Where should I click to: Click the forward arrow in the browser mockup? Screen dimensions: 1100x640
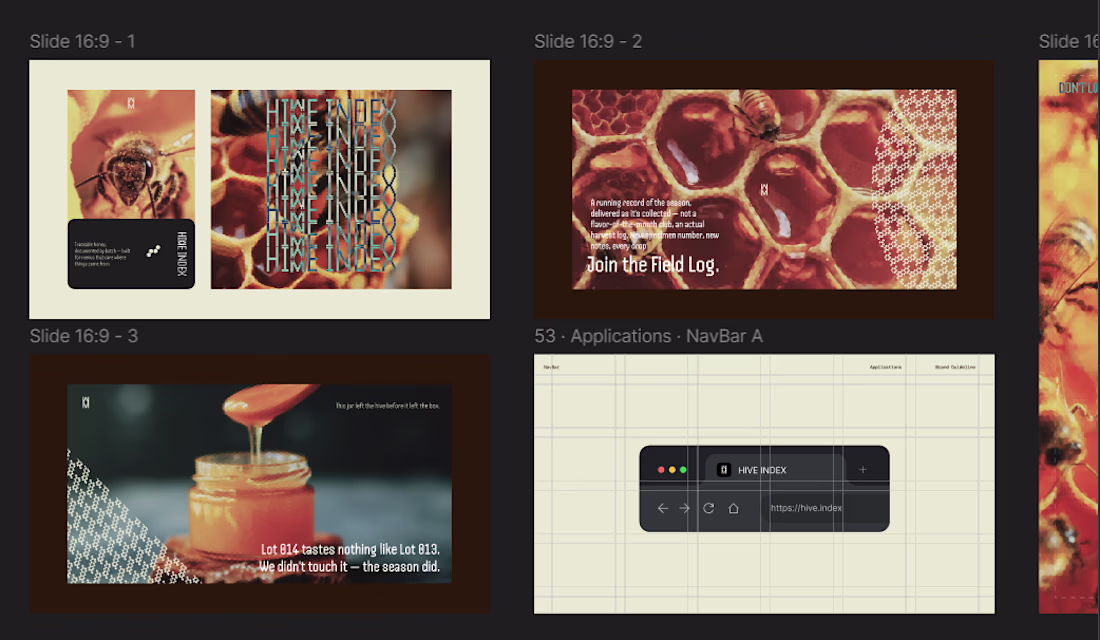(685, 508)
